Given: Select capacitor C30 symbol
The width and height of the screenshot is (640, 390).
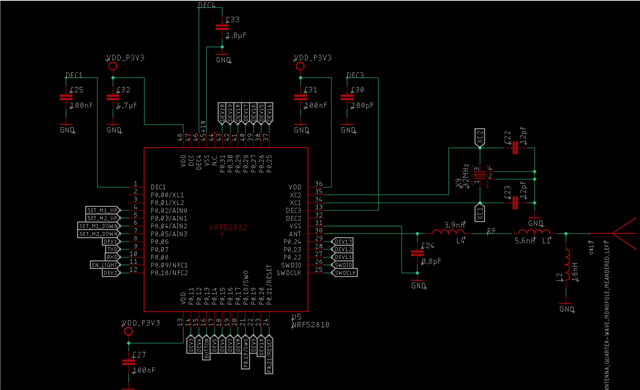Looking at the screenshot, I should point(347,98).
